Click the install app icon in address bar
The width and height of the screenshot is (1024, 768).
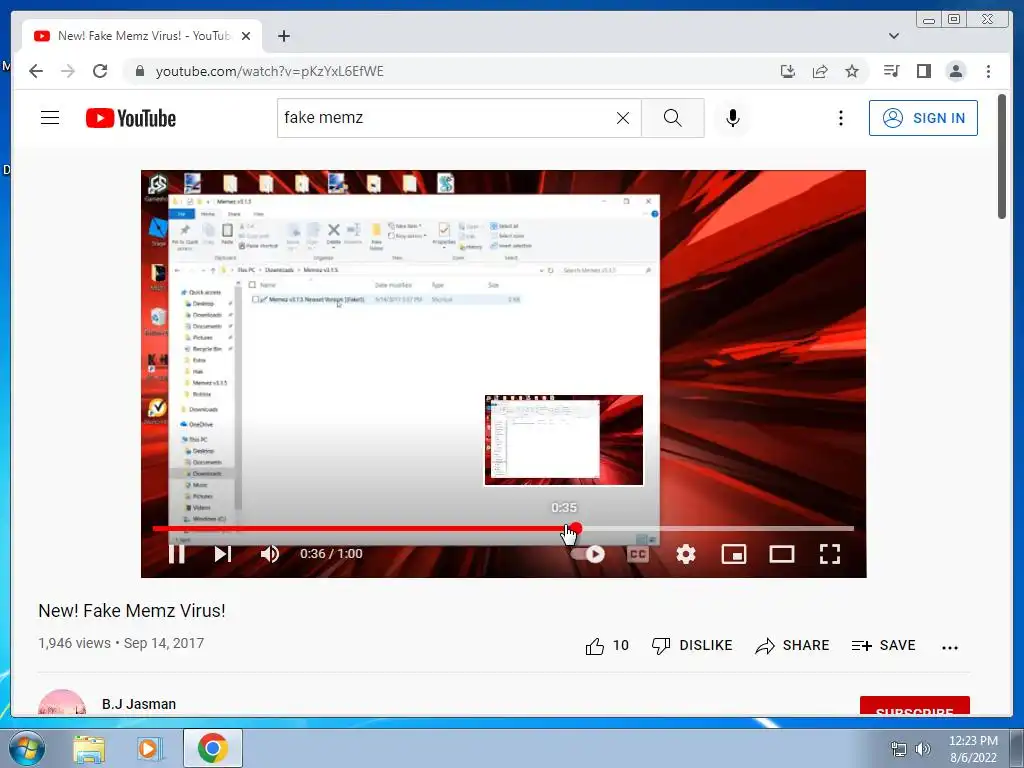tap(788, 71)
